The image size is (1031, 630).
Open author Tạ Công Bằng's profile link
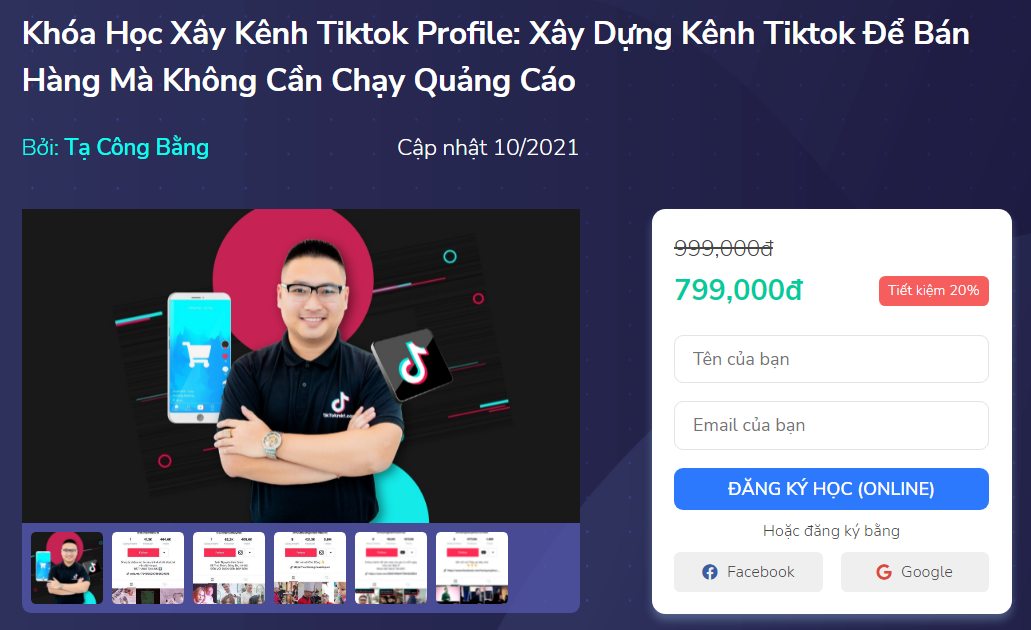(136, 147)
